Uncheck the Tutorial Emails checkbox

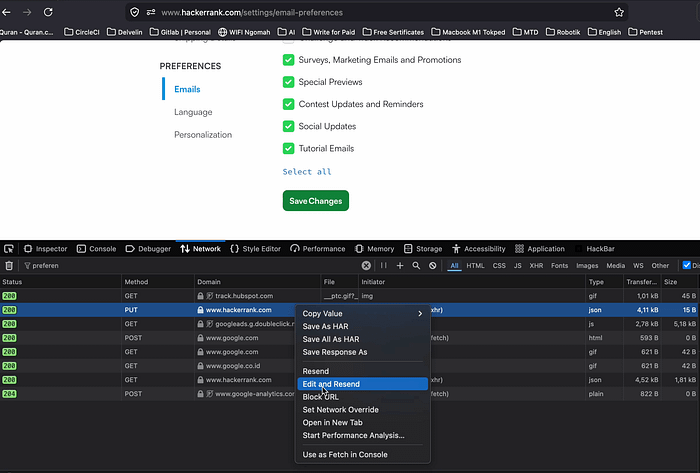coord(288,149)
